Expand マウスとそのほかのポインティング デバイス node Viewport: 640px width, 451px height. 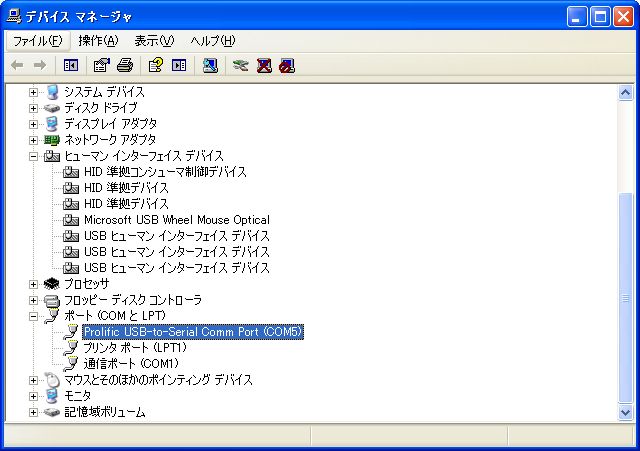click(33, 380)
